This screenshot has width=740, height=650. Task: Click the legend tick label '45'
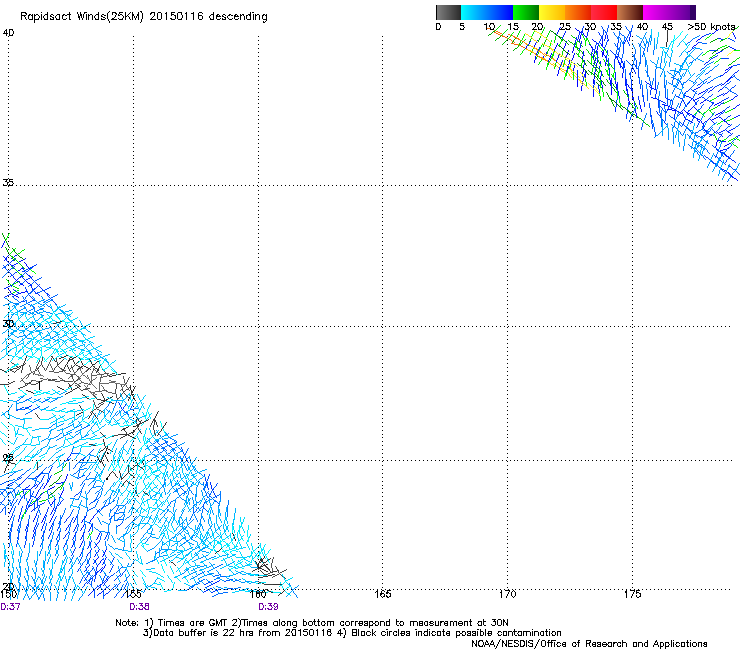667,26
